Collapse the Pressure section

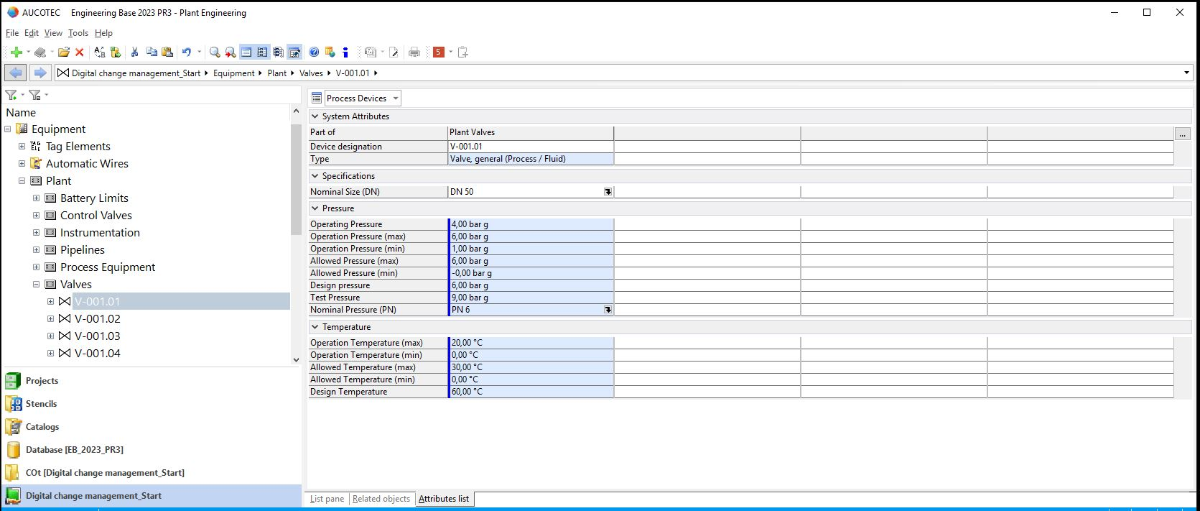click(315, 208)
